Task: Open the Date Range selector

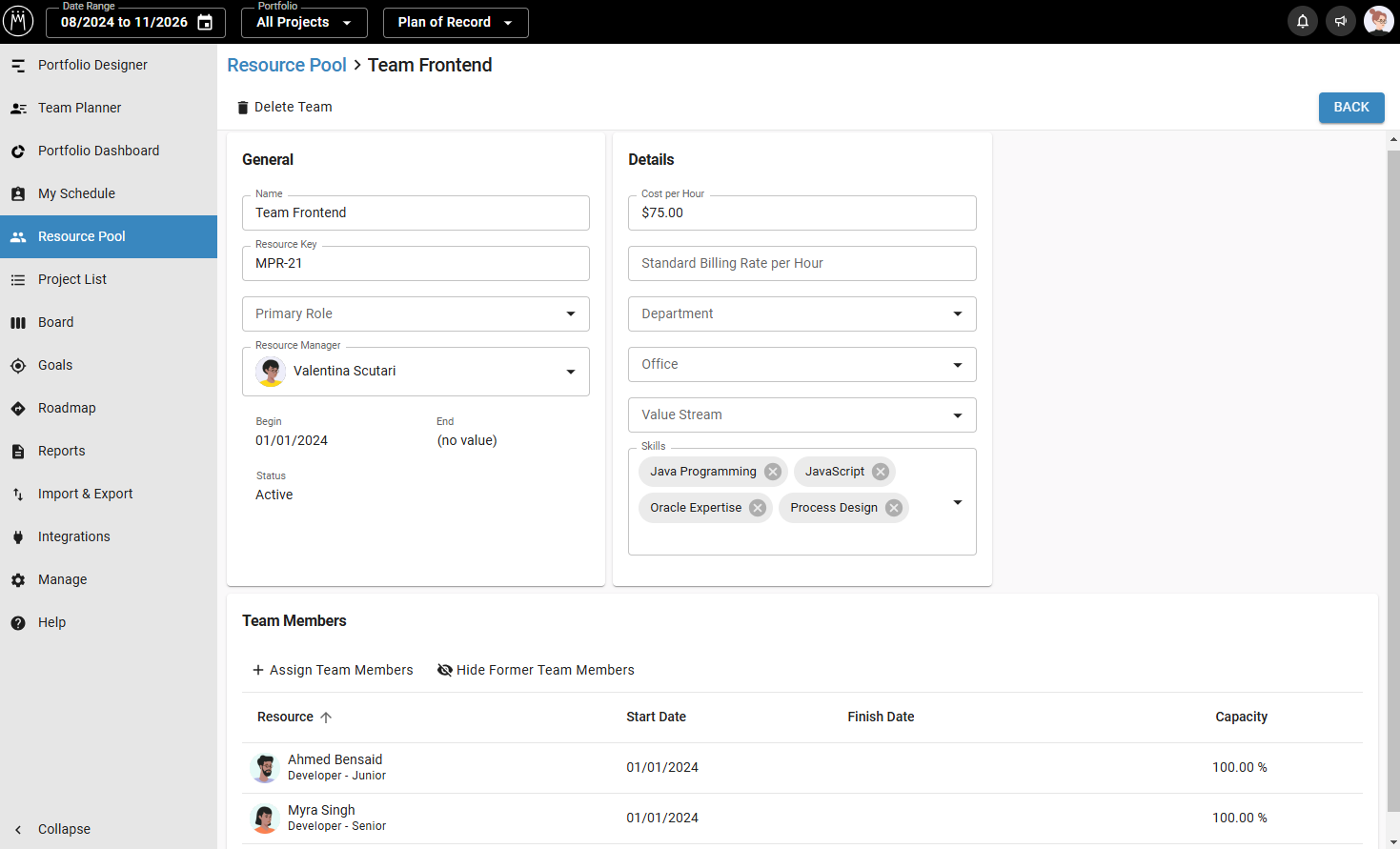Action: pyautogui.click(x=135, y=22)
